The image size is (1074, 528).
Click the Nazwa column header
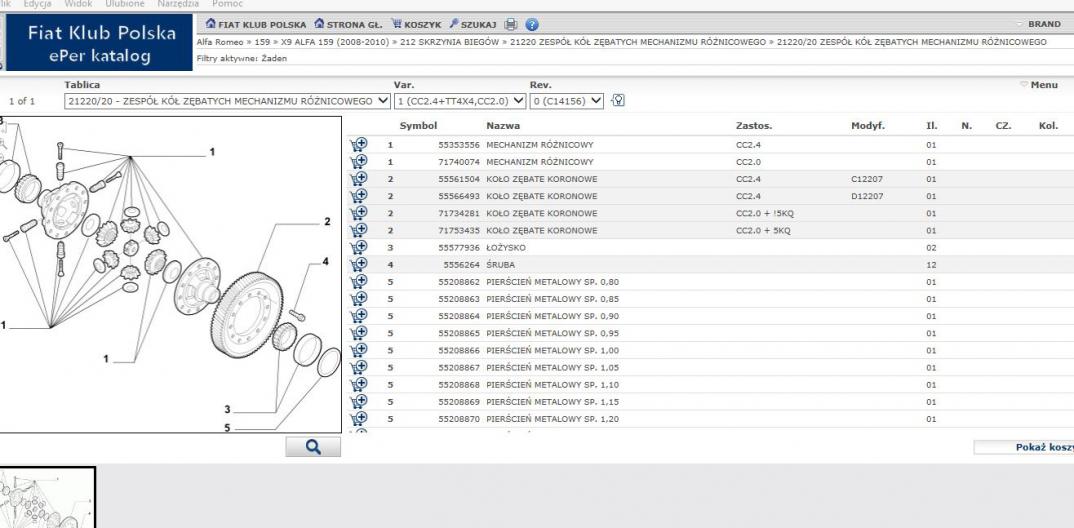click(x=503, y=126)
